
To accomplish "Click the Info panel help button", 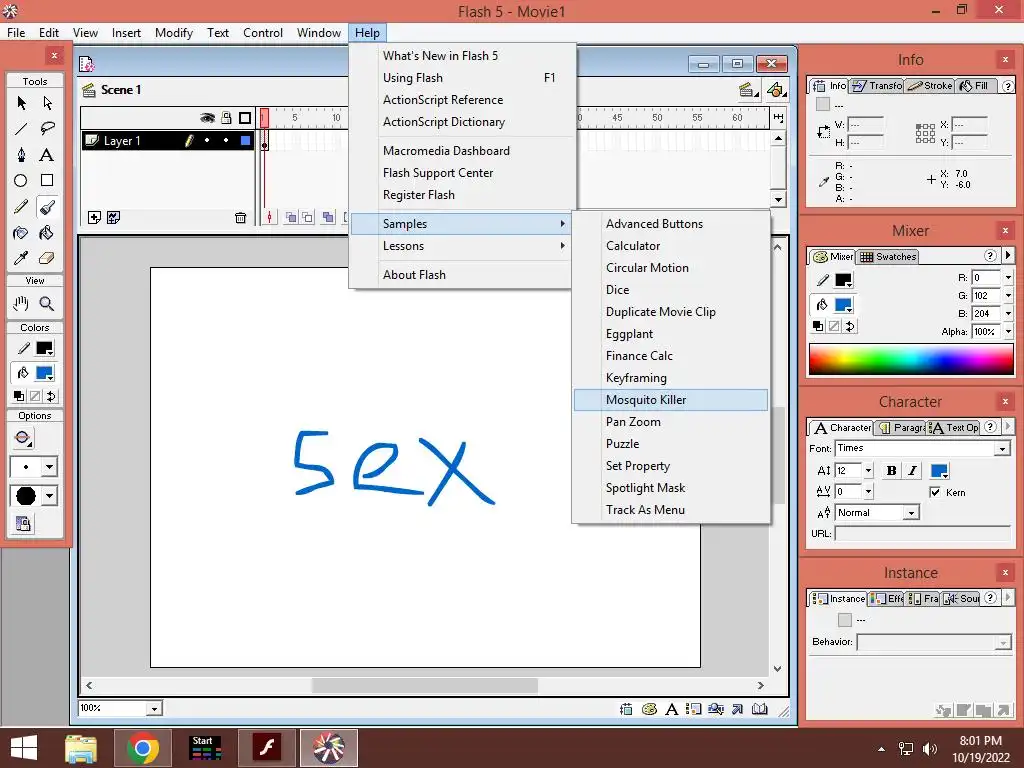I will click(x=1008, y=86).
